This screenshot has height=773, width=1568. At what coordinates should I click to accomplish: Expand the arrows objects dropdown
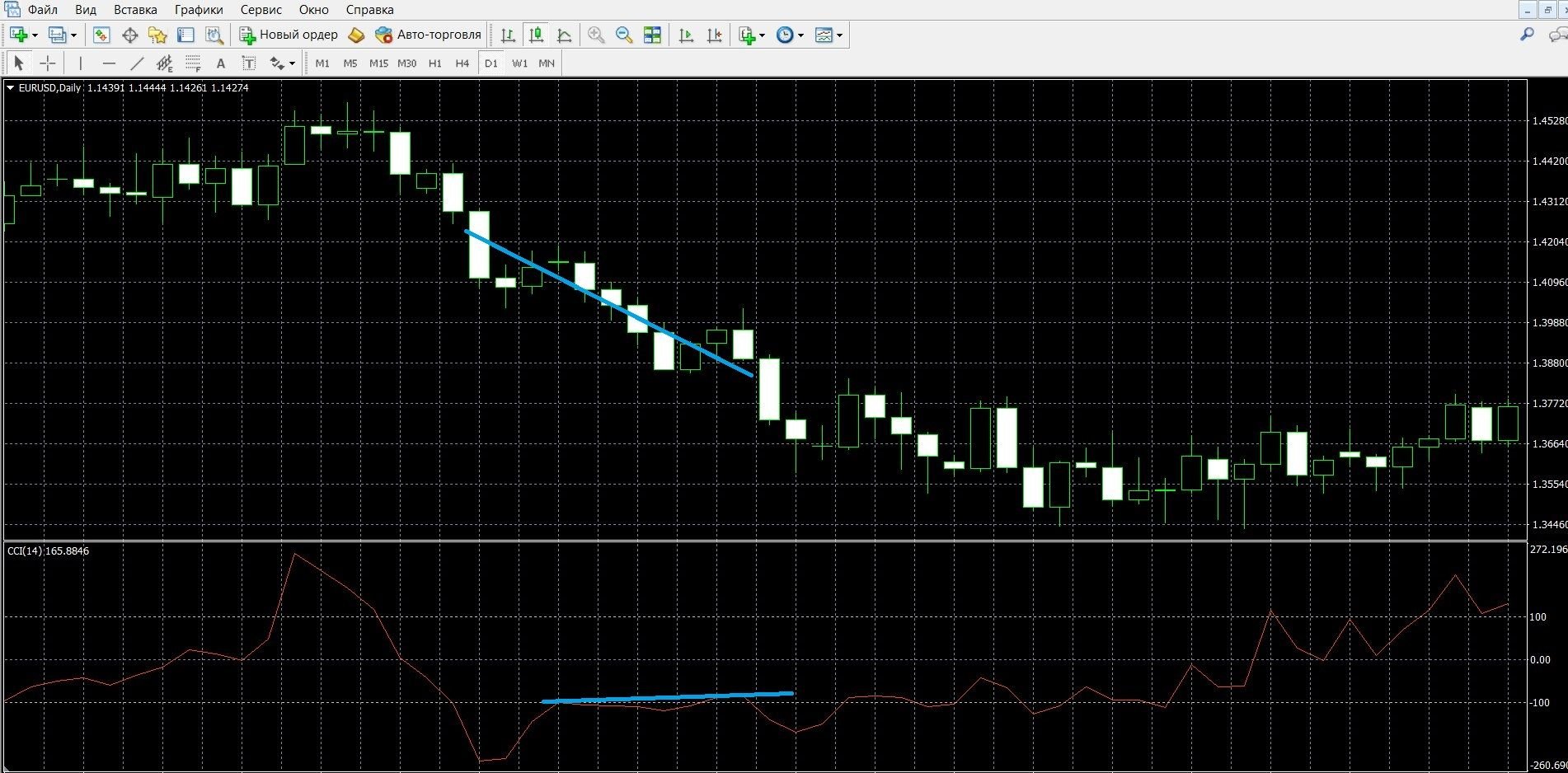click(x=292, y=63)
